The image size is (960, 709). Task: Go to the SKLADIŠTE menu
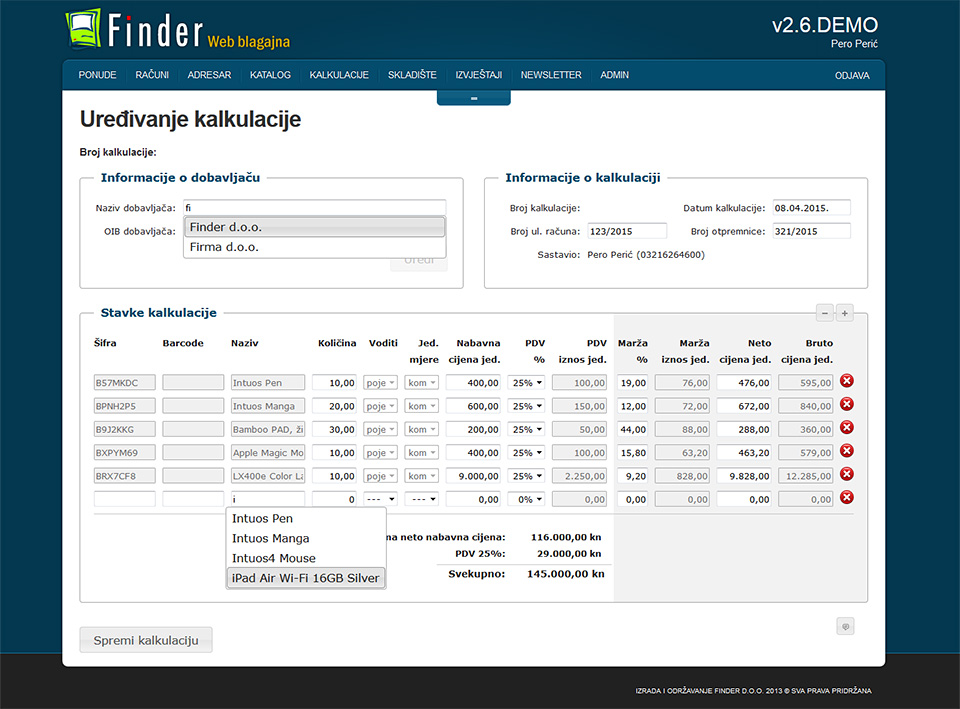pyautogui.click(x=412, y=75)
